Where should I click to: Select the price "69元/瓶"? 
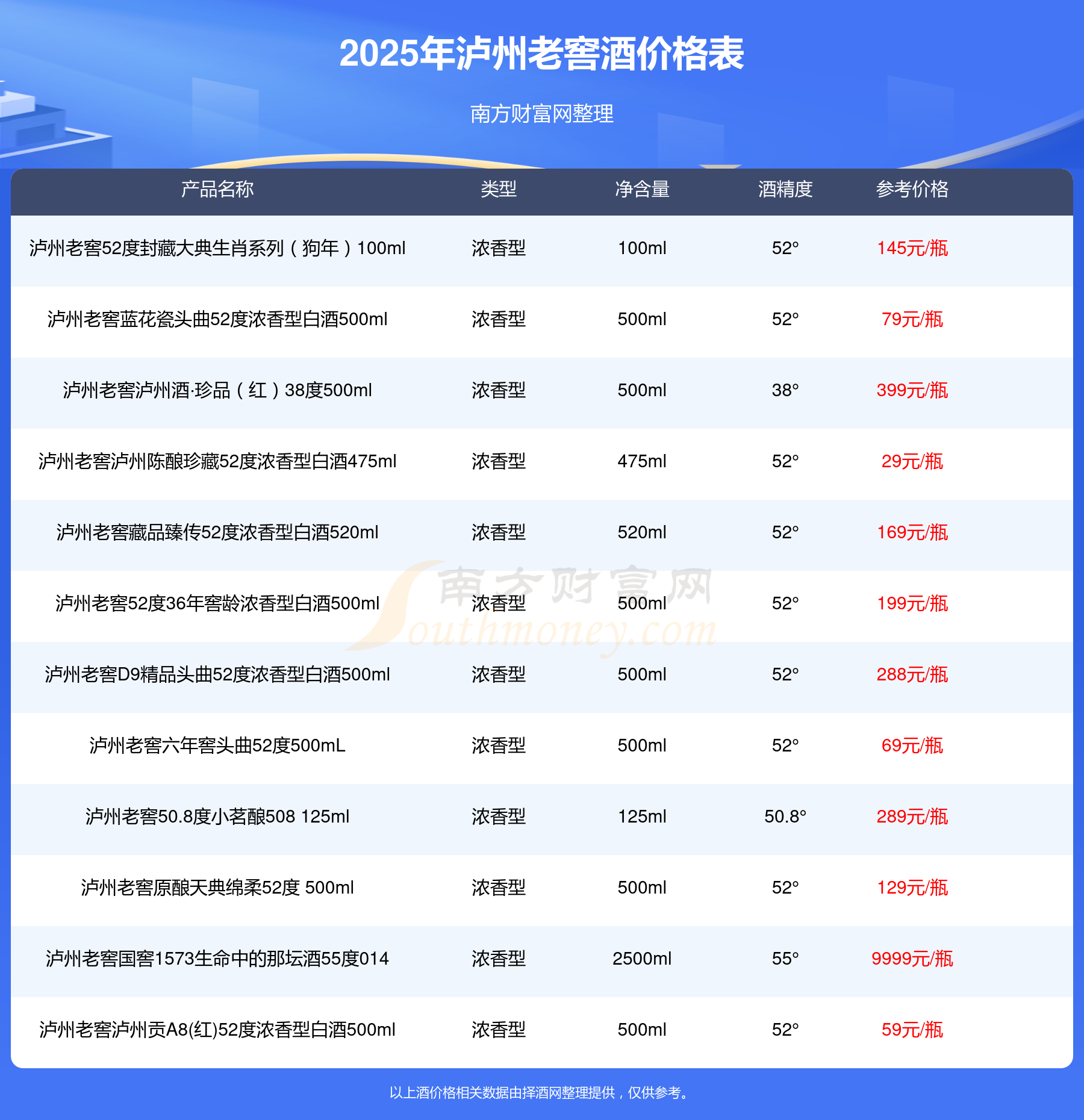click(x=912, y=745)
